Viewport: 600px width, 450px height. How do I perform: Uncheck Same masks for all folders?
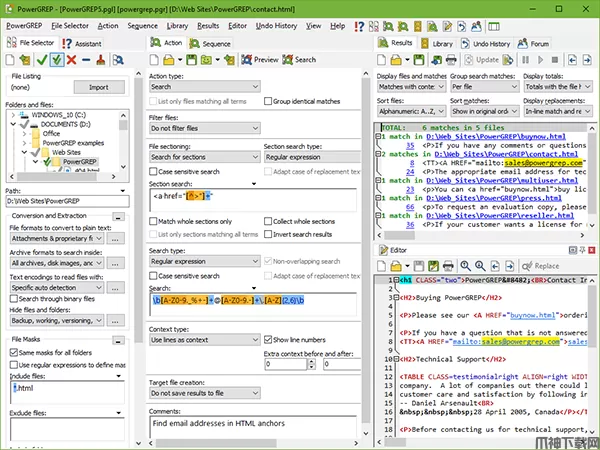(x=13, y=353)
